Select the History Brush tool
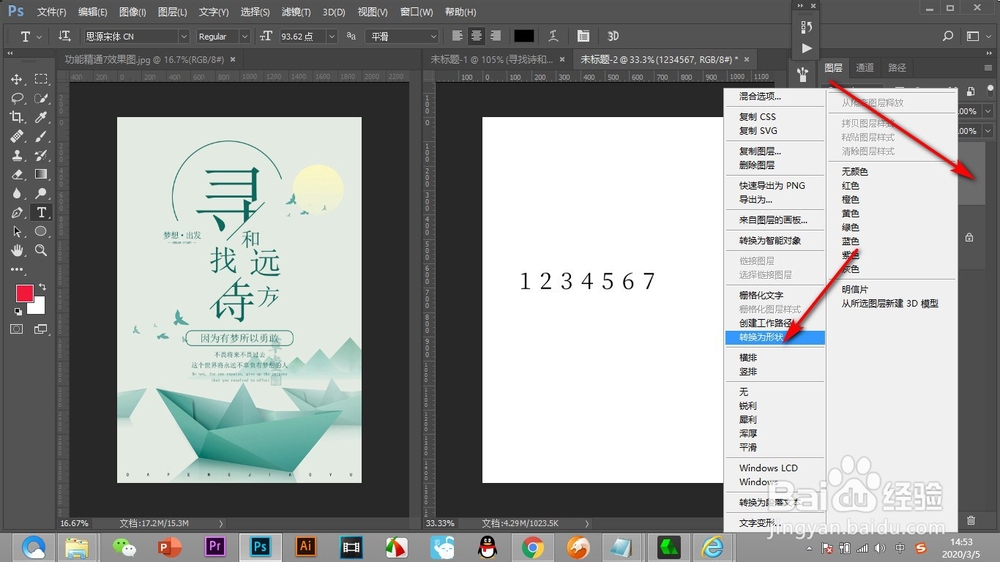The height and width of the screenshot is (562, 1000). click(x=41, y=156)
